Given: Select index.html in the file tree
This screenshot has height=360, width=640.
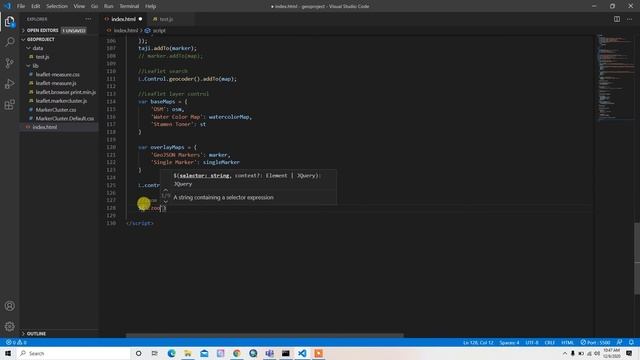Looking at the screenshot, I should point(45,127).
